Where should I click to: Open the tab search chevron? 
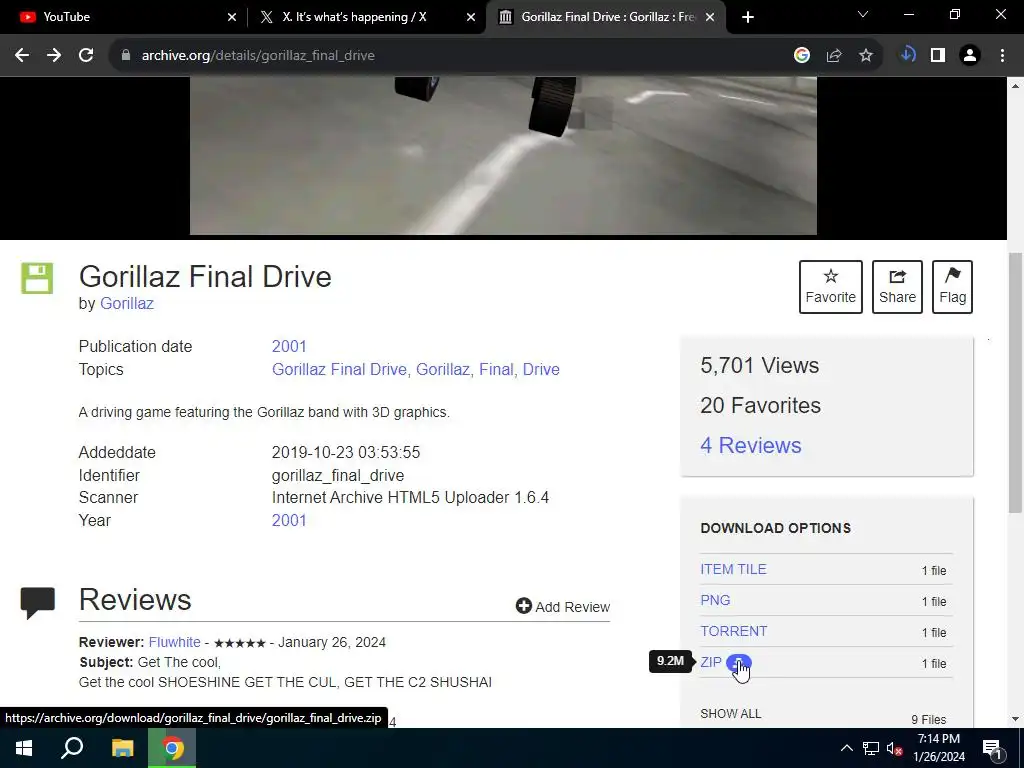tap(863, 14)
